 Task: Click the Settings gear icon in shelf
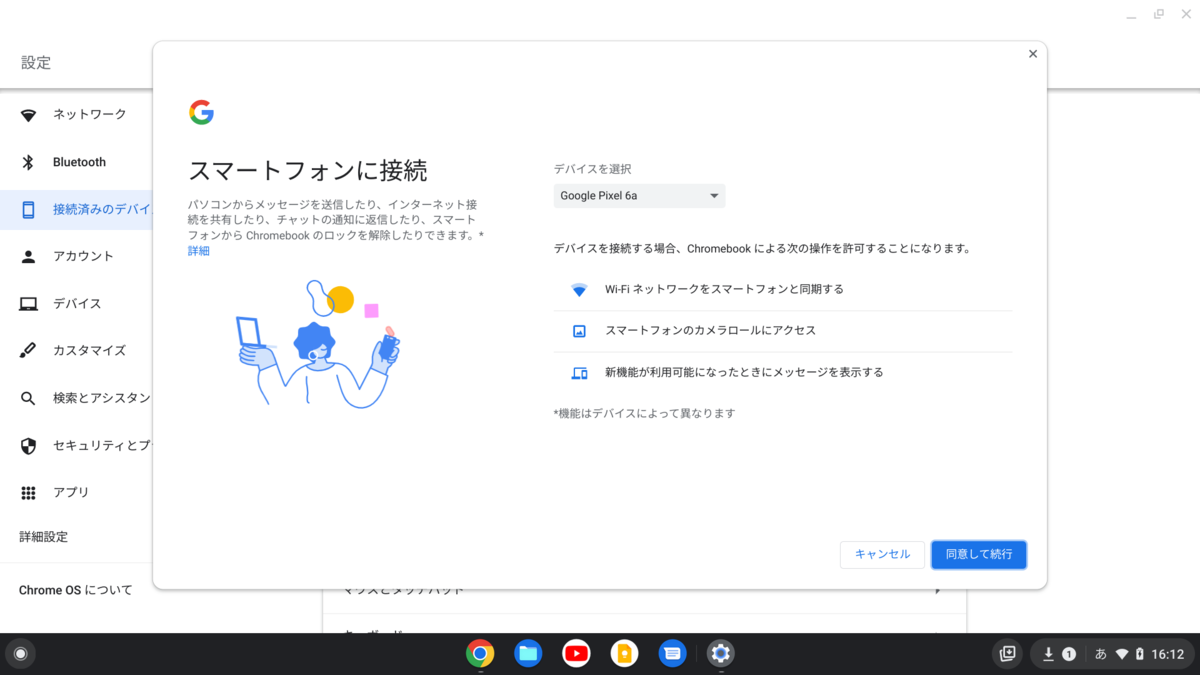tap(721, 654)
